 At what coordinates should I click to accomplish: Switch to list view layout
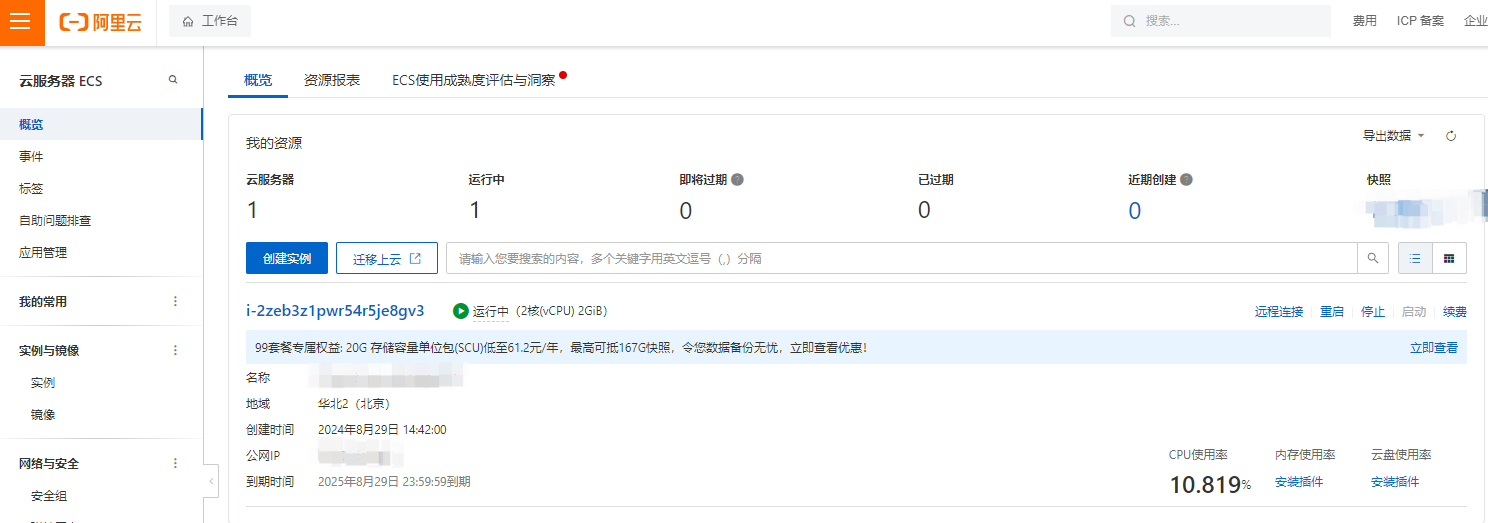coord(1415,258)
